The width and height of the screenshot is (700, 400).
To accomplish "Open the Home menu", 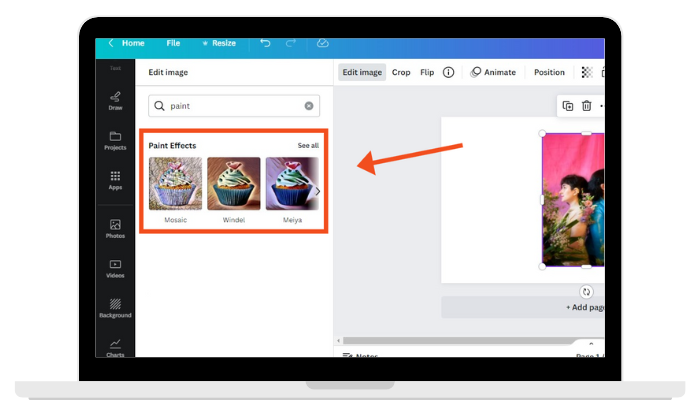I will (133, 43).
